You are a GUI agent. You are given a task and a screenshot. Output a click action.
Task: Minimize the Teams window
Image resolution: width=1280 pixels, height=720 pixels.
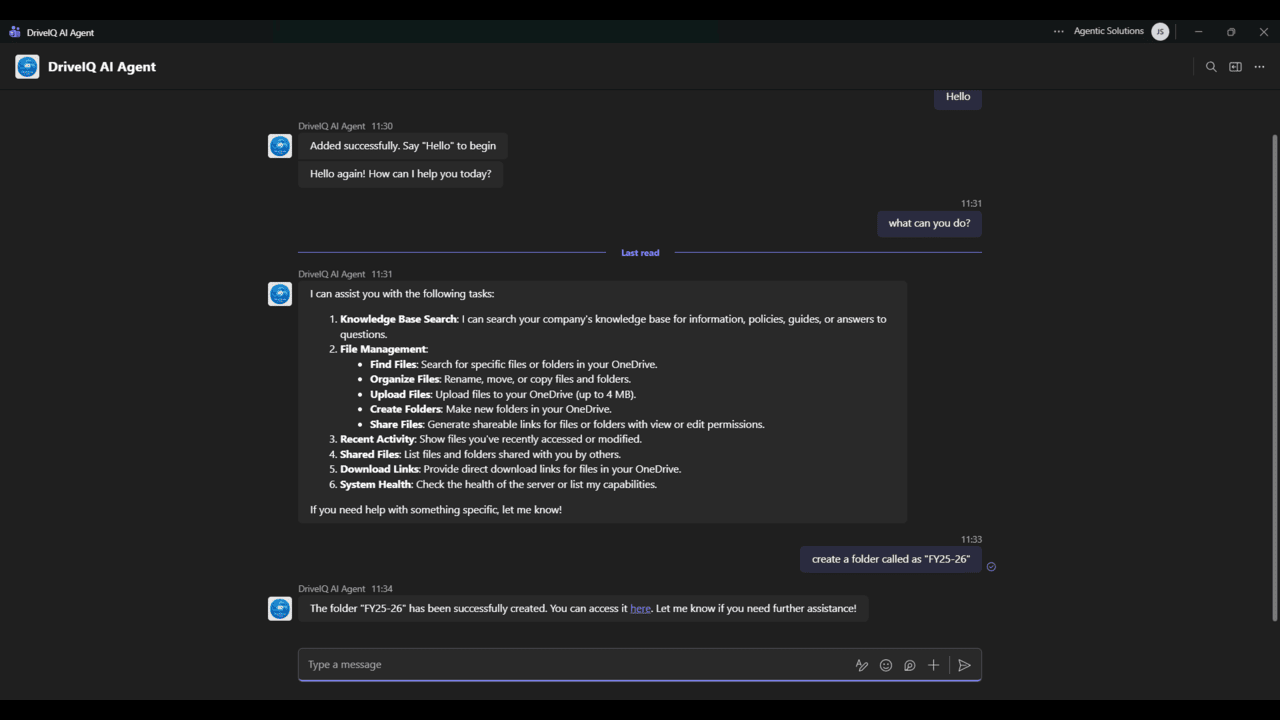click(x=1198, y=32)
